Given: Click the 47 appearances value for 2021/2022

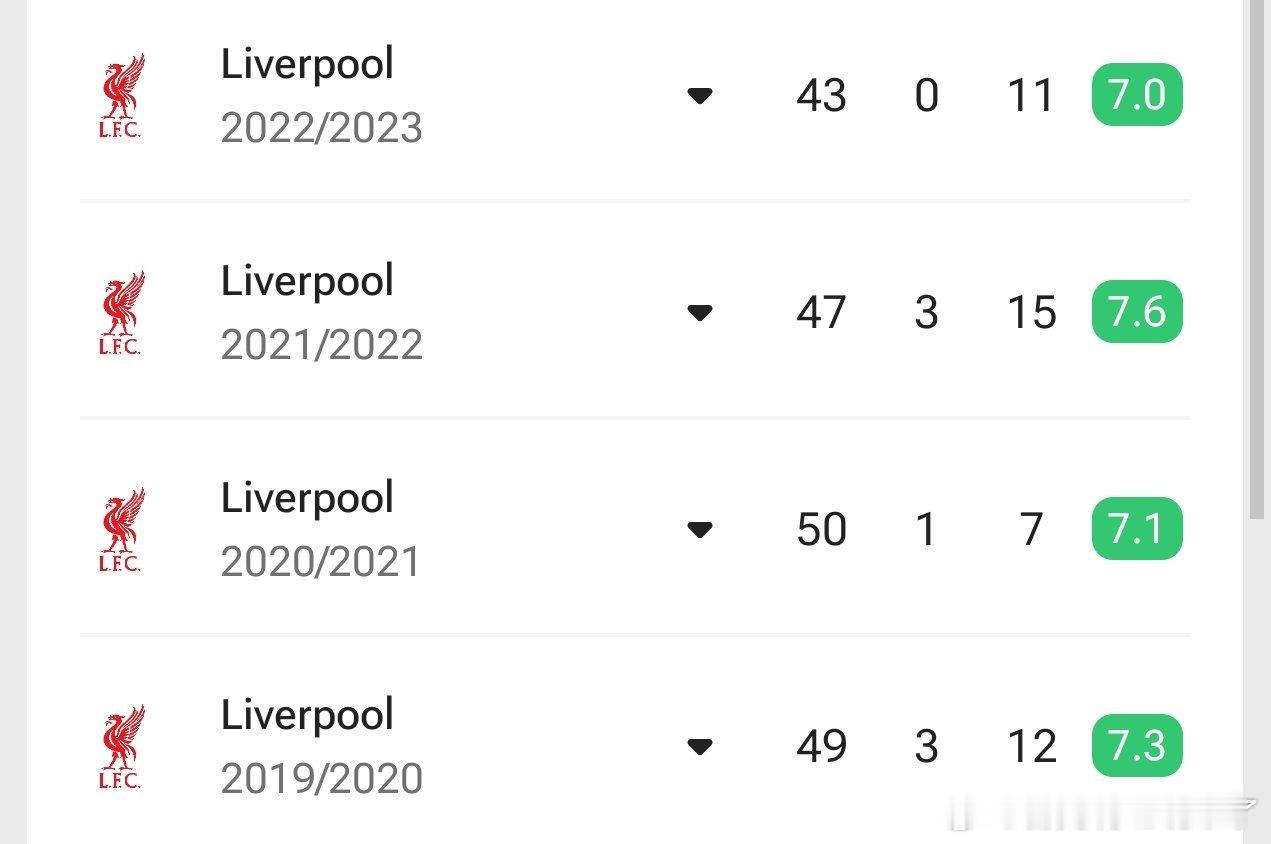Looking at the screenshot, I should tap(821, 313).
